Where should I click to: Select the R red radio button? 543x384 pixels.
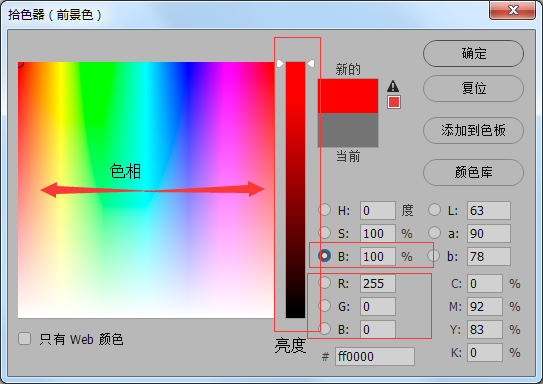(x=324, y=283)
